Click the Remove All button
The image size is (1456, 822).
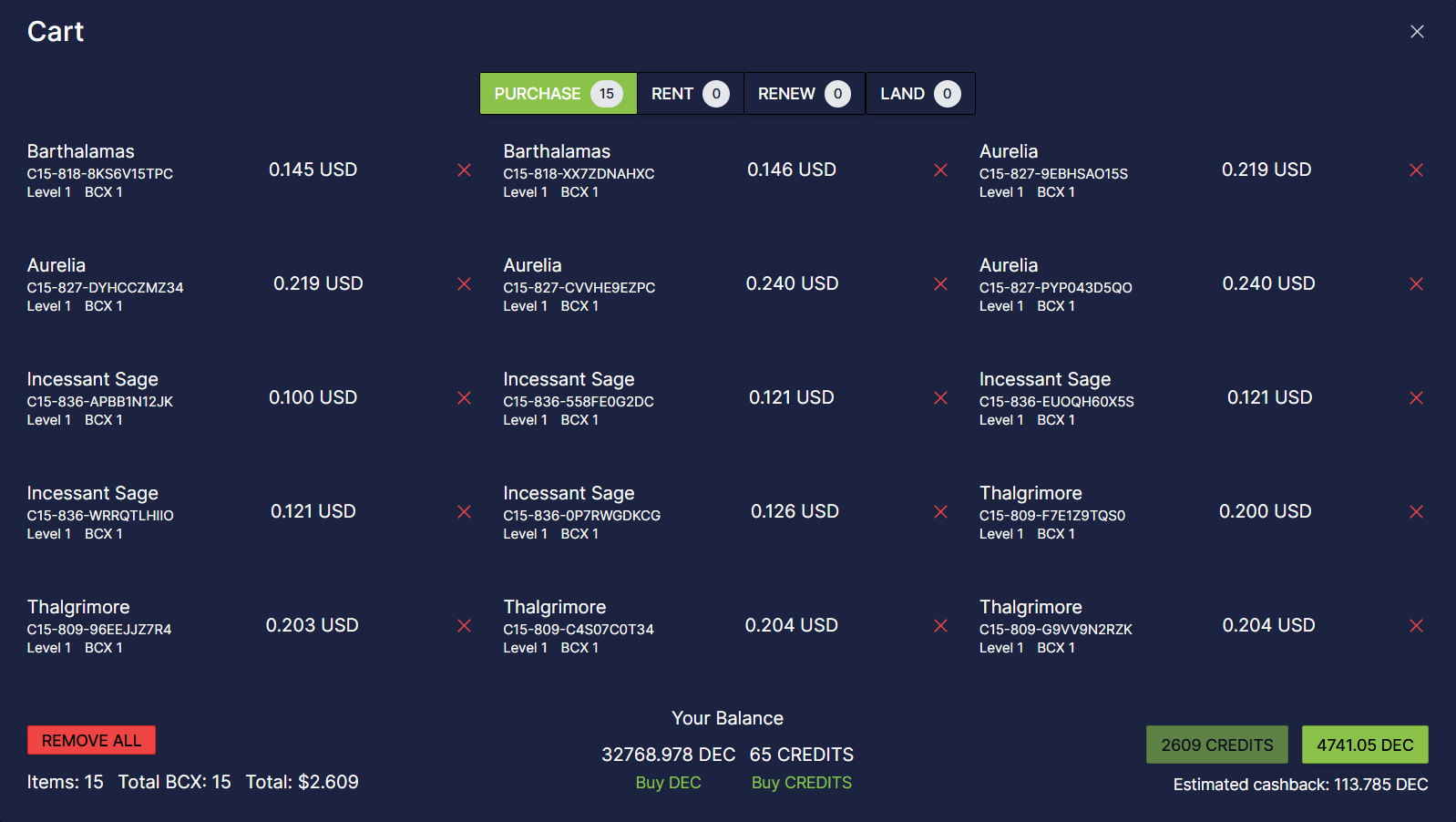[91, 741]
